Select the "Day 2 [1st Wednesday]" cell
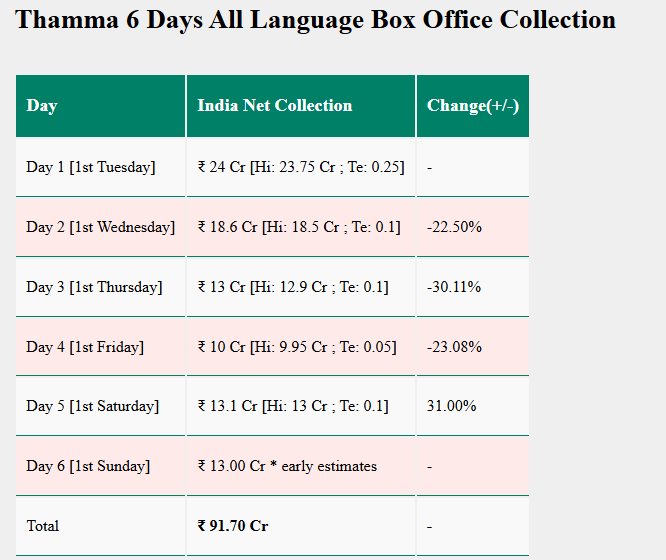Image resolution: width=666 pixels, height=560 pixels. pos(100,227)
